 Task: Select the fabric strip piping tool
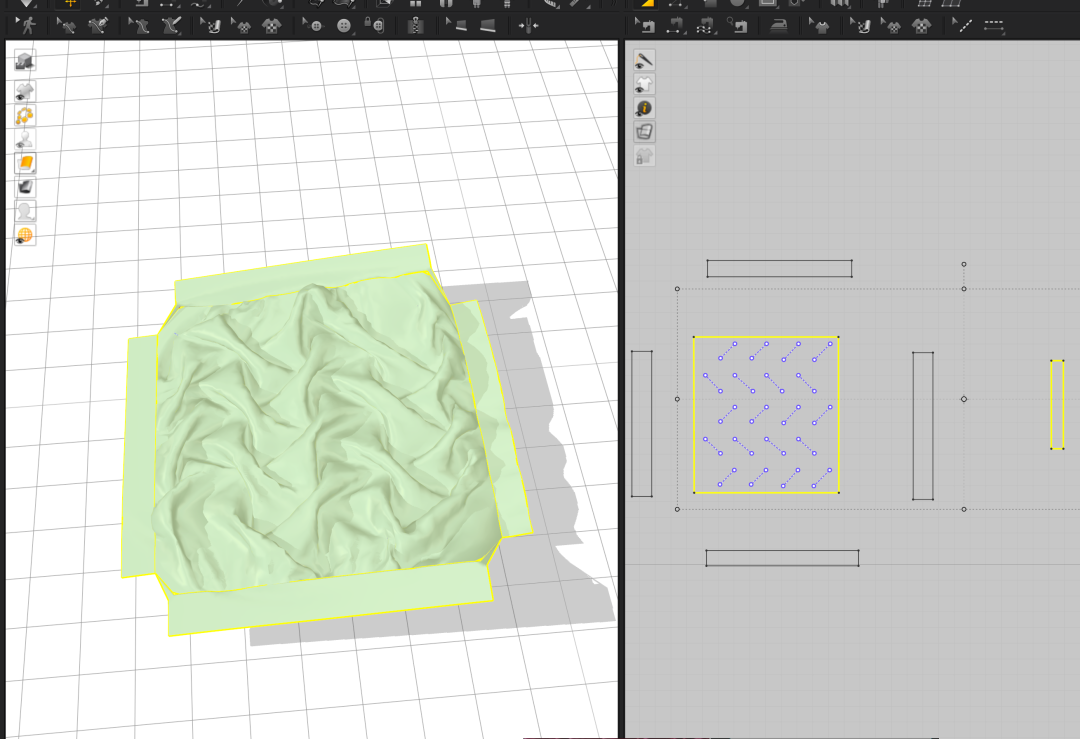[x=488, y=26]
